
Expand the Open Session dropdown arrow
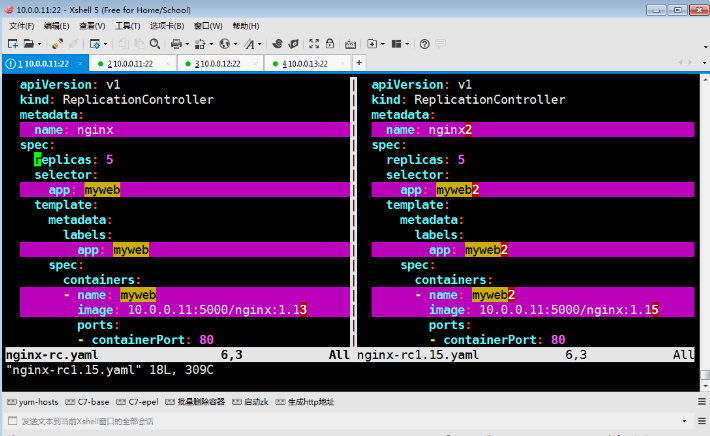pyautogui.click(x=40, y=44)
